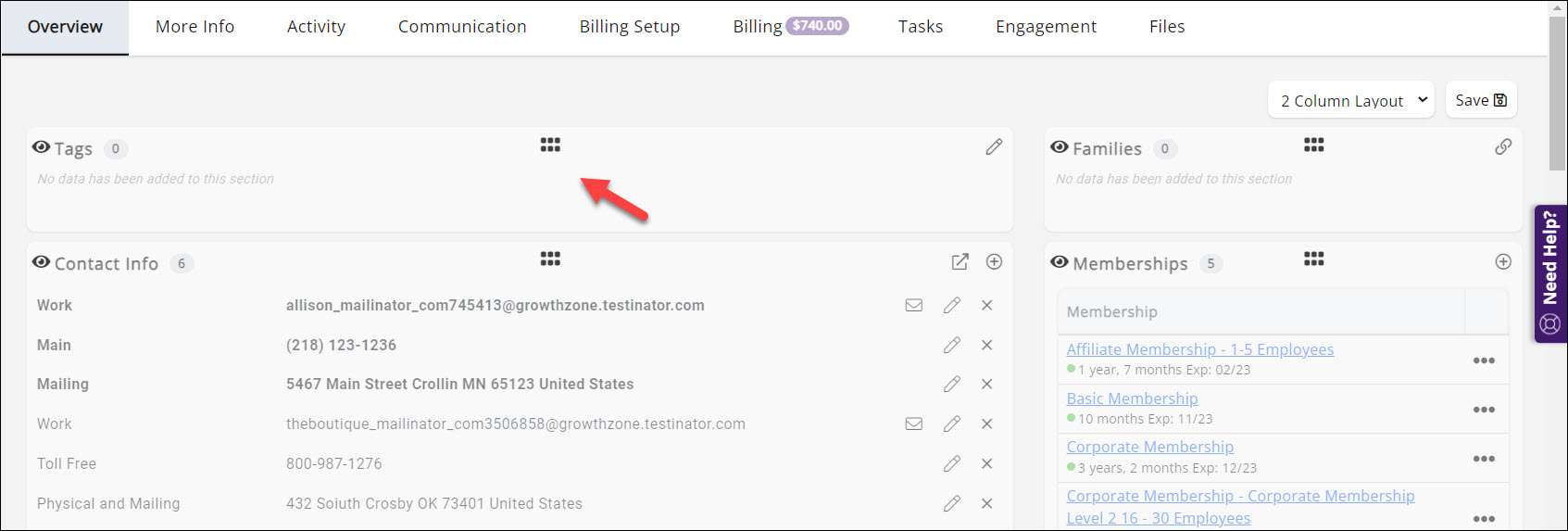Delete the Toll Free phone entry

tap(987, 464)
